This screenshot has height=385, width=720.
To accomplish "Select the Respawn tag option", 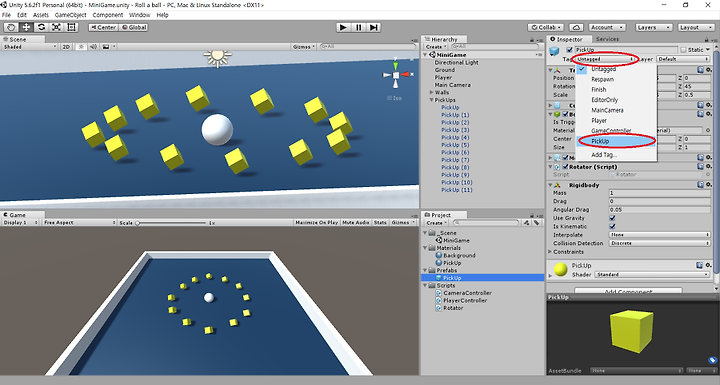I will (x=616, y=79).
